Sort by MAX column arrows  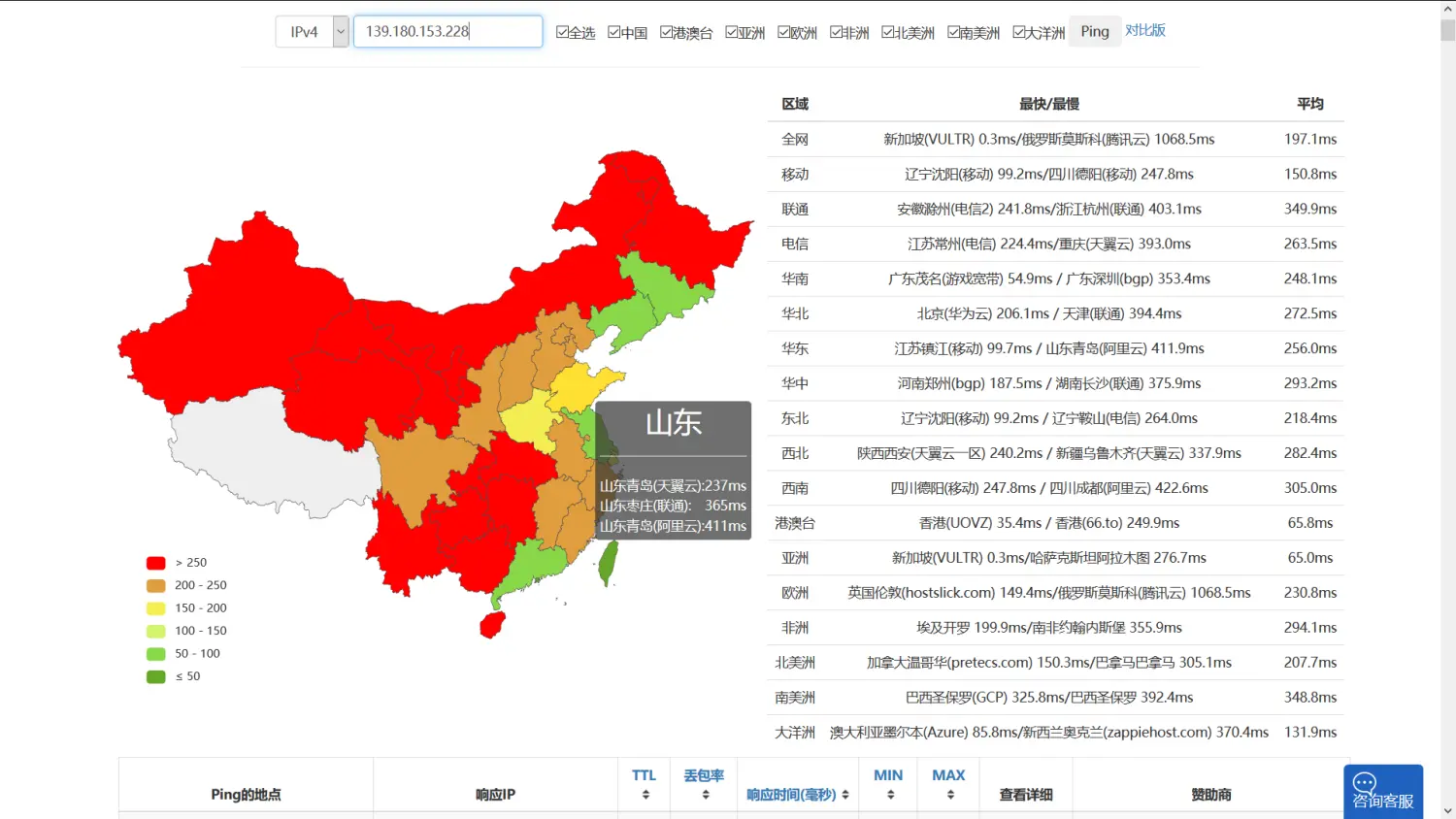pos(949,795)
